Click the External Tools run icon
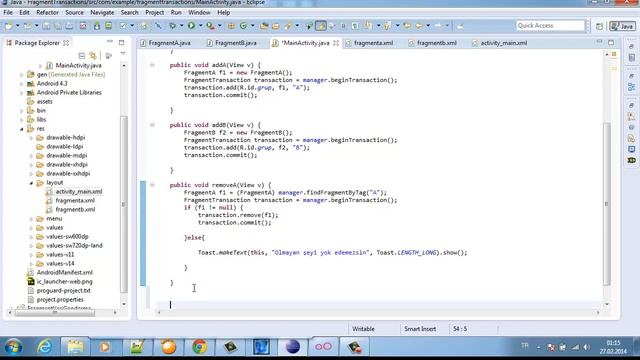This screenshot has width=640, height=360. (210, 26)
